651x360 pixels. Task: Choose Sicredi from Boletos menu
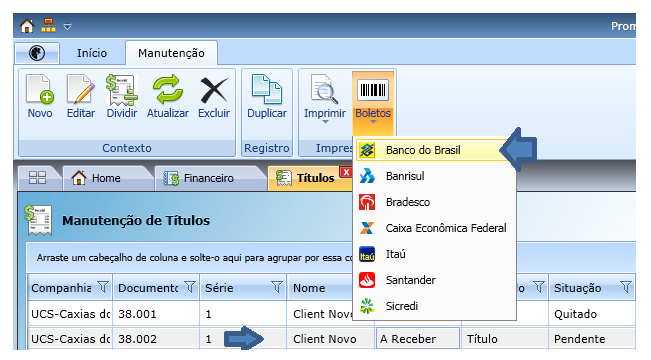tap(434, 306)
